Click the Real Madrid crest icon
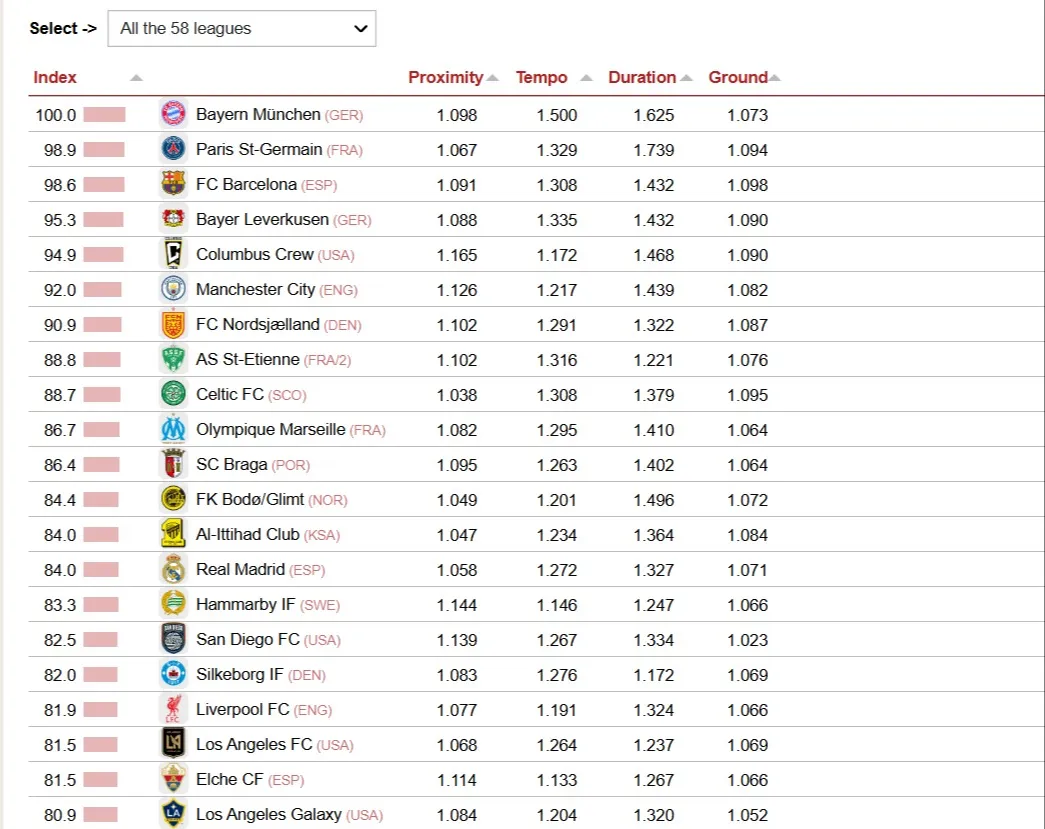 (x=174, y=569)
